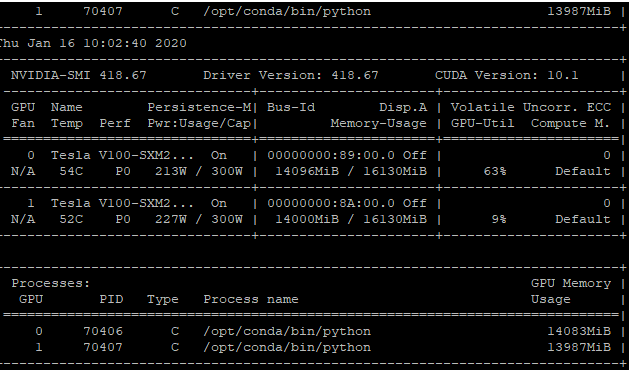Click the 'Bus-Id' column header
Viewport: 629px width, 370px height.
(291, 107)
